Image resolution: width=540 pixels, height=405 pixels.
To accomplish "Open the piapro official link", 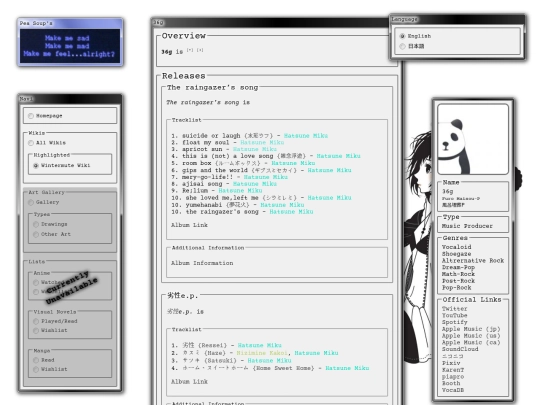I will coord(453,377).
